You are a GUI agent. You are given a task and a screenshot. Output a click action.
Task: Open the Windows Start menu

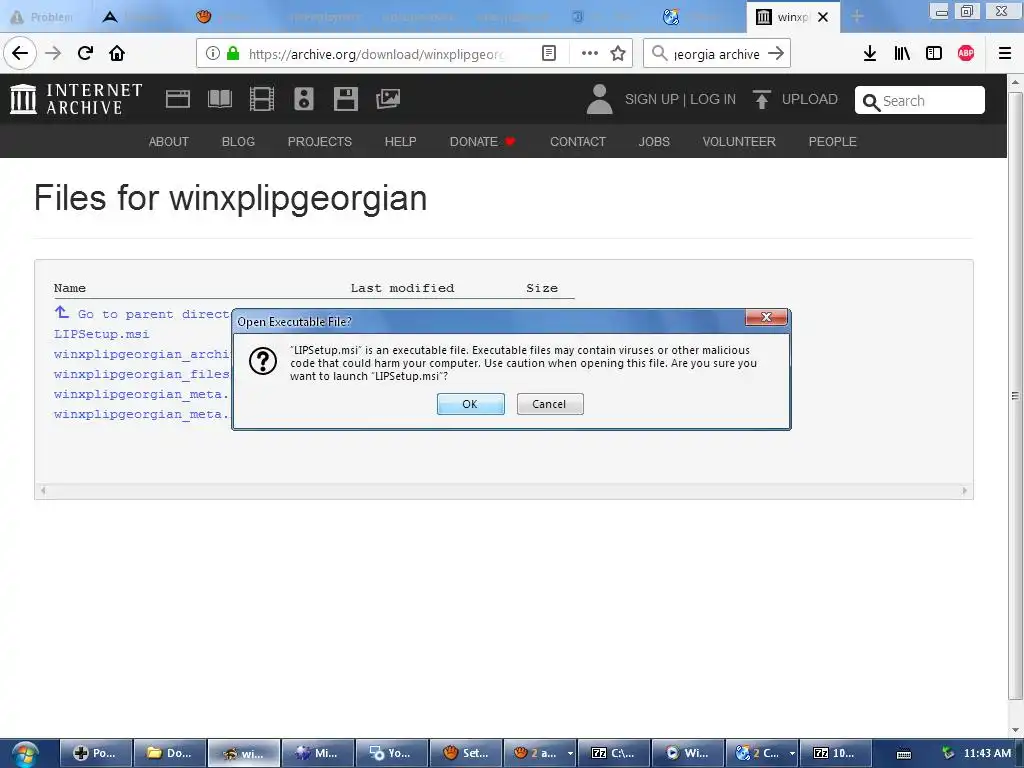tap(25, 754)
